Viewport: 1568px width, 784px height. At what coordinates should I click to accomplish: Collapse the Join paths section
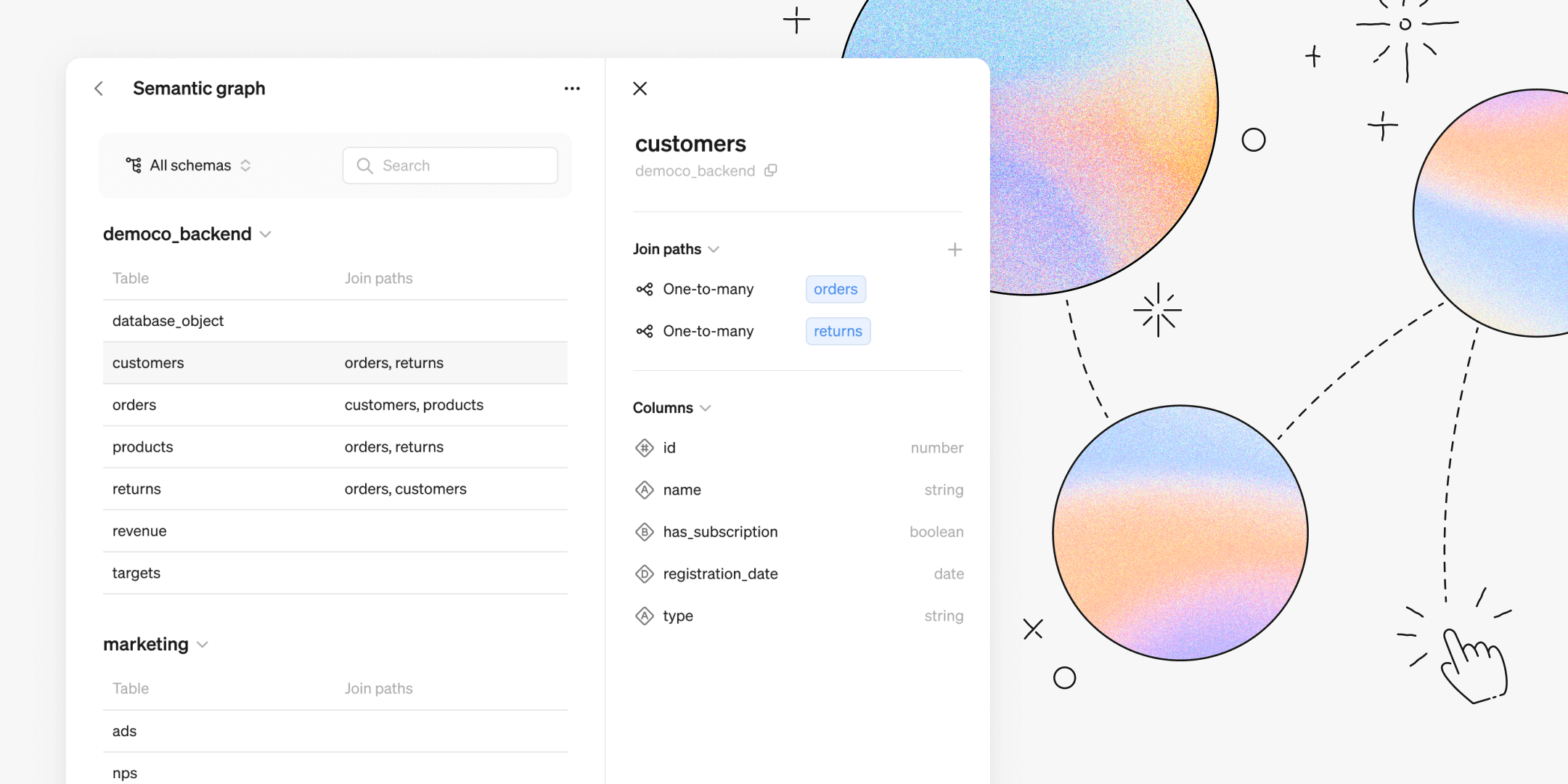(x=714, y=250)
